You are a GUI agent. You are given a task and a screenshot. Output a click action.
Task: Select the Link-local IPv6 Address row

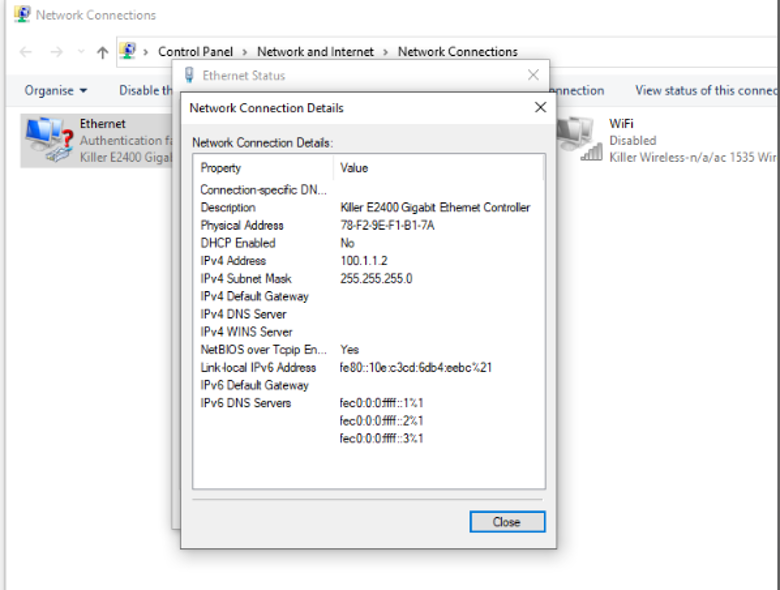368,368
